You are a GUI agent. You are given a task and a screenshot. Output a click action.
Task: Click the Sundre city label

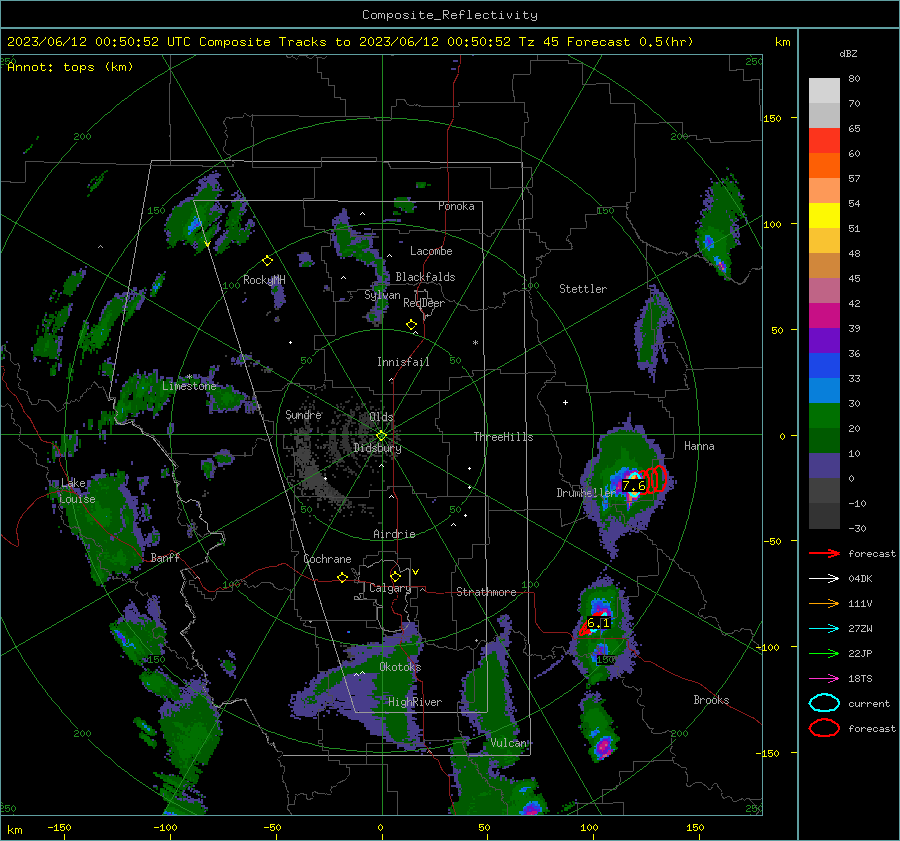pyautogui.click(x=303, y=414)
